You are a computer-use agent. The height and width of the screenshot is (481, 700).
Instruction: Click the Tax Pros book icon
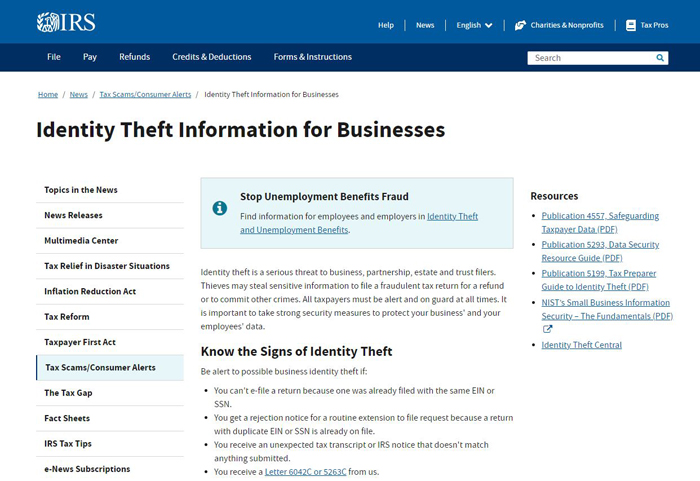click(631, 25)
